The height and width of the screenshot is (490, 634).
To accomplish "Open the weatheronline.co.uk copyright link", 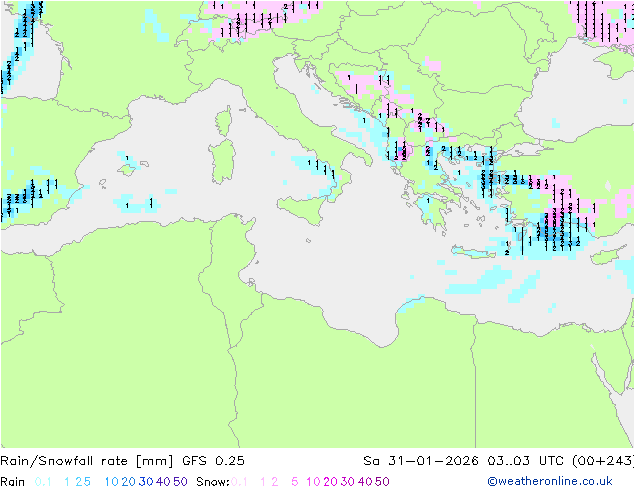I will coord(550,481).
